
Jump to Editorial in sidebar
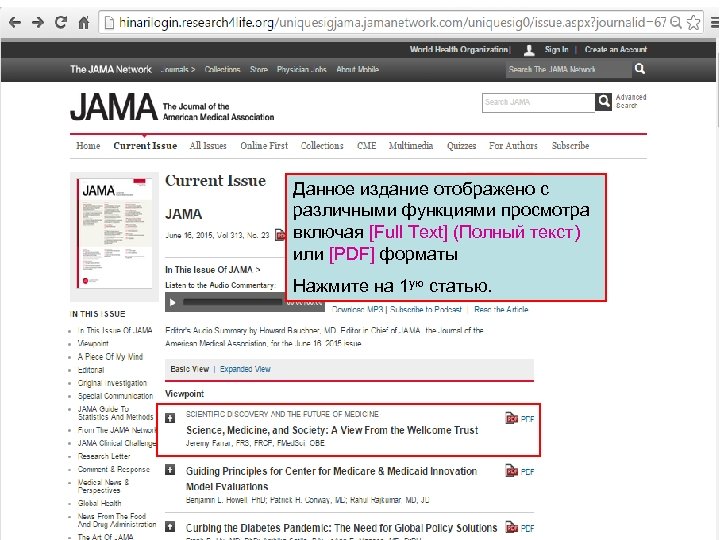pos(91,370)
